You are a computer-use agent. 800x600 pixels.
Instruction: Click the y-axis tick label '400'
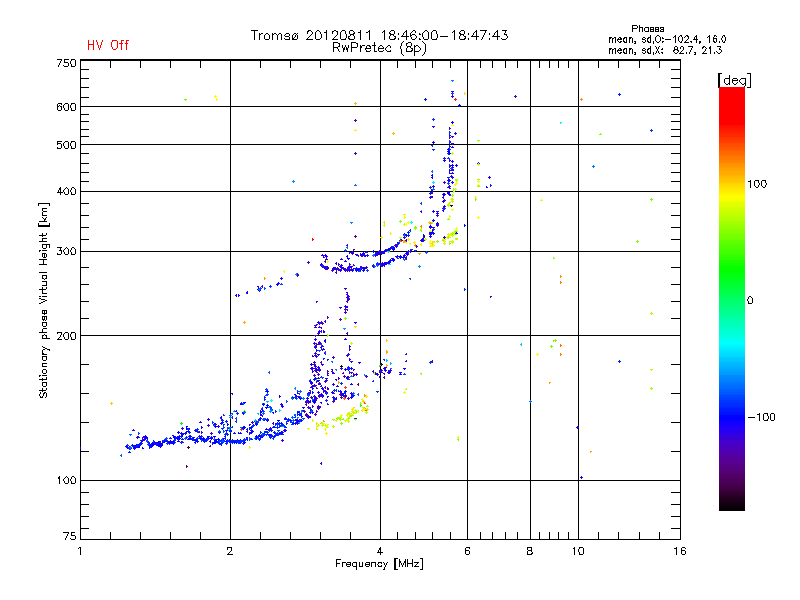tap(66, 191)
